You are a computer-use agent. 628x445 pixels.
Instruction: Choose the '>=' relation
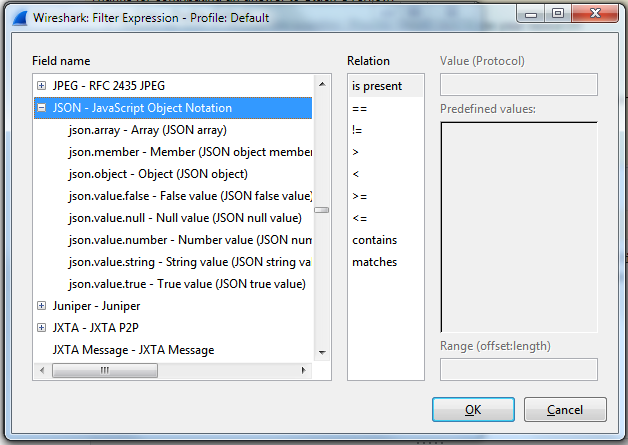click(x=386, y=196)
